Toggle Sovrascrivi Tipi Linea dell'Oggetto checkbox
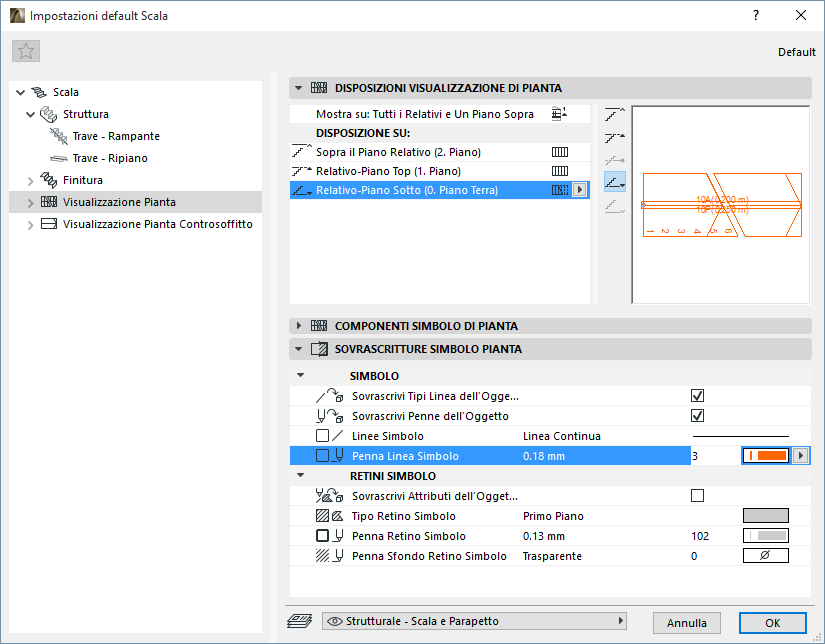Image resolution: width=825 pixels, height=644 pixels. [697, 396]
